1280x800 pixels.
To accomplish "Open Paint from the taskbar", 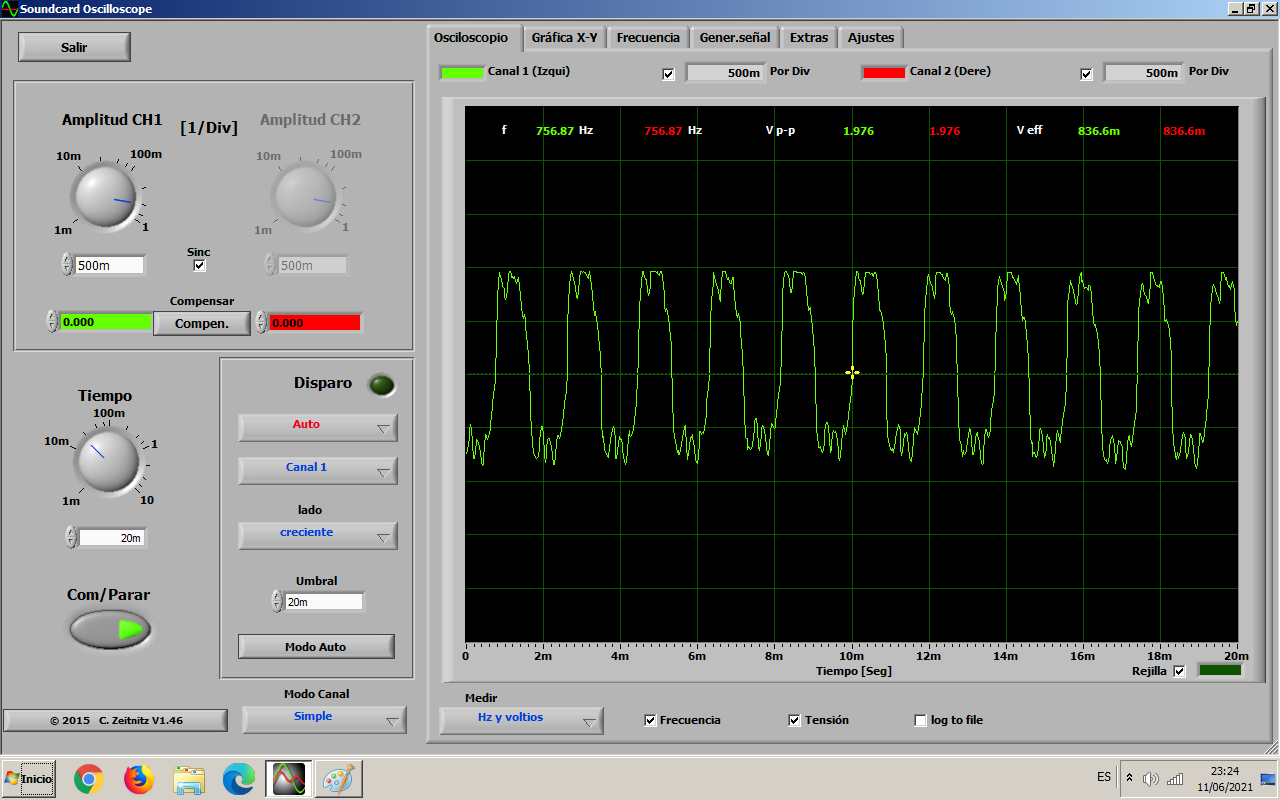I will 339,778.
